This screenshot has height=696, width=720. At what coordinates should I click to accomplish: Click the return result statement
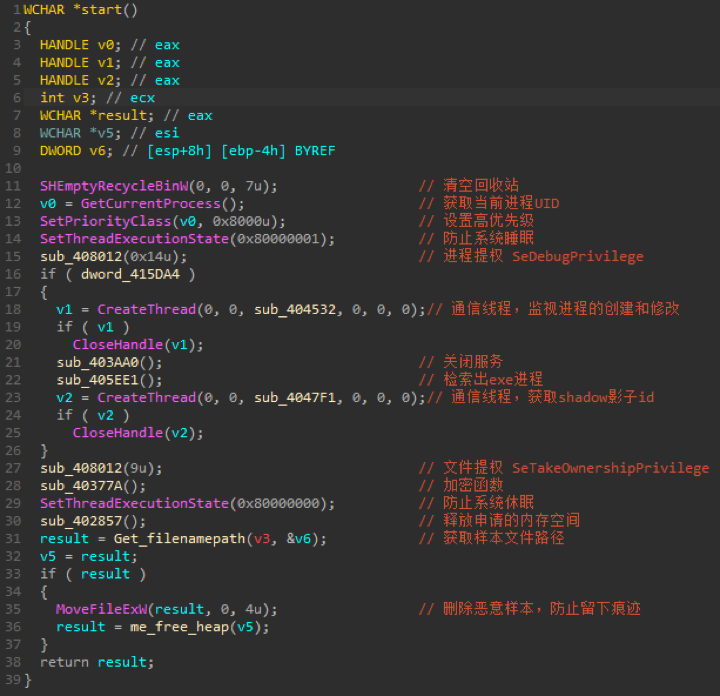tap(97, 662)
